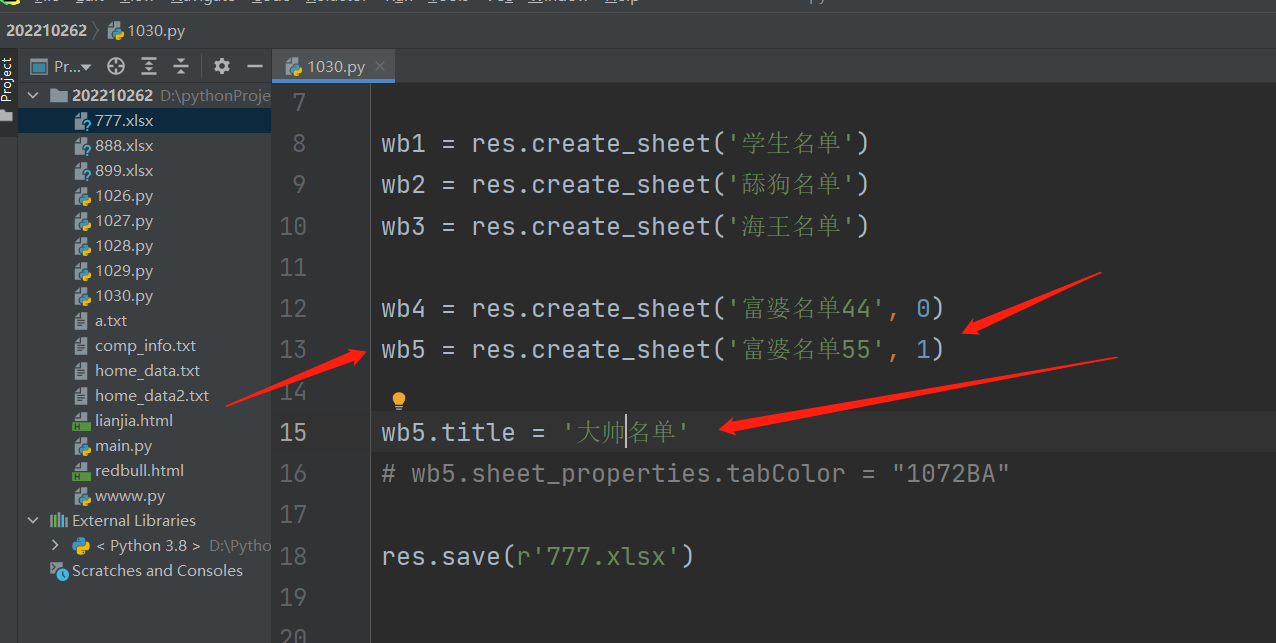
Task: Click on '富婆名单44' string at line 12
Action: pos(805,308)
